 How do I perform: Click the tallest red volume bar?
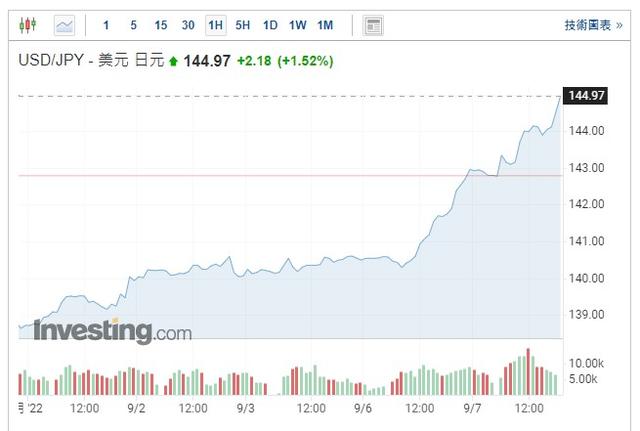528,371
